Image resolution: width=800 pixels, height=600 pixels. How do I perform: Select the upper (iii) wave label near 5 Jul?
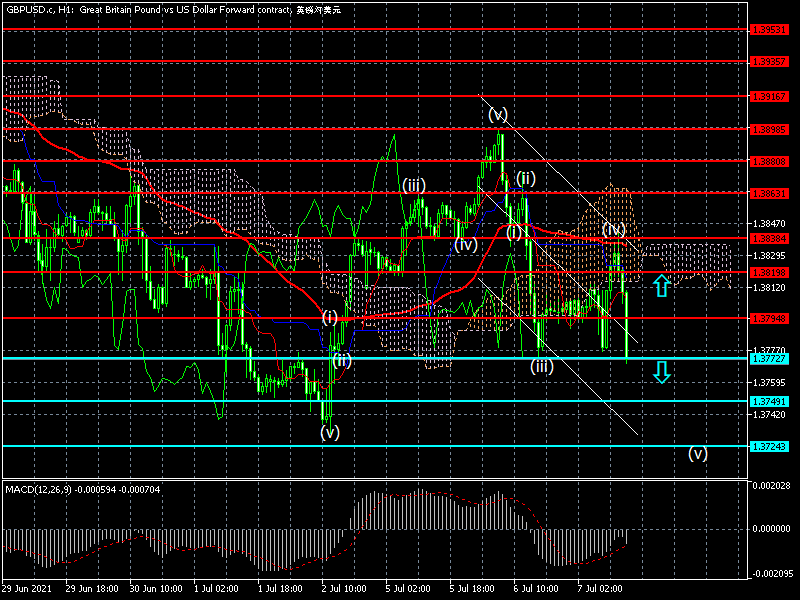point(415,185)
